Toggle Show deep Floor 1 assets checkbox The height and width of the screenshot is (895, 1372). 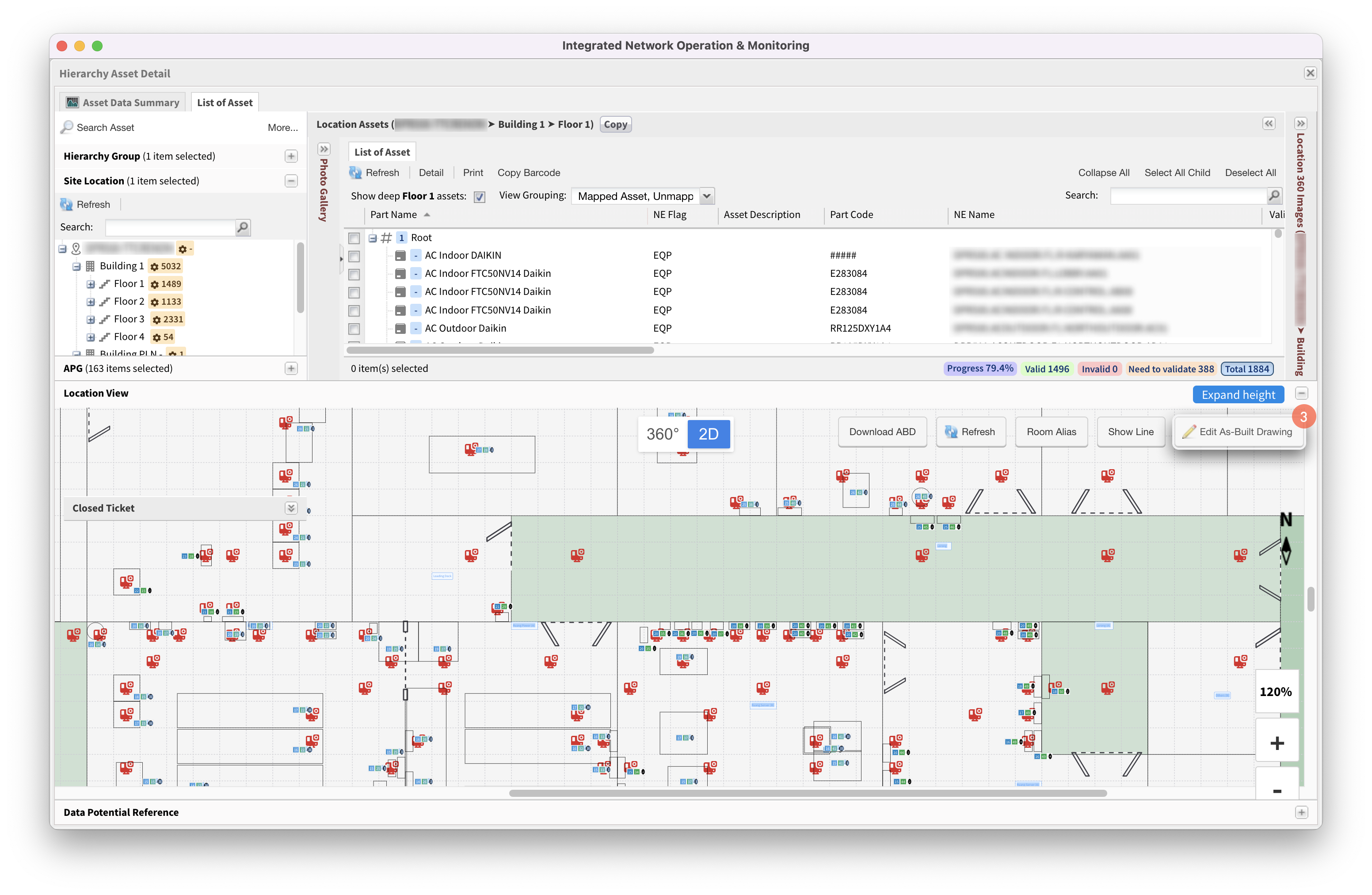(x=479, y=197)
